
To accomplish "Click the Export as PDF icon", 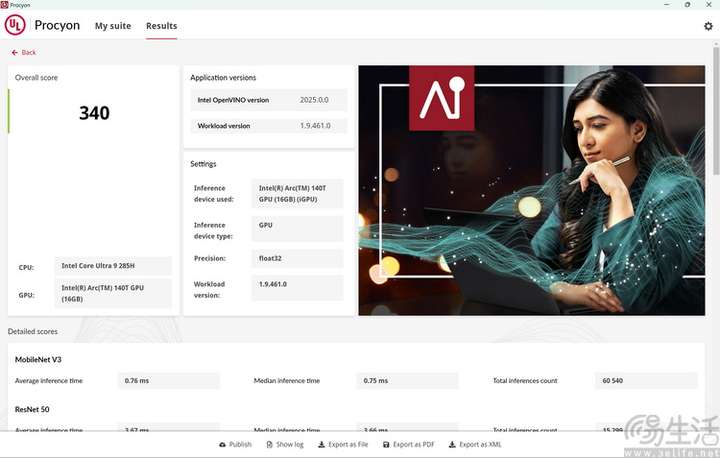I will (386, 445).
